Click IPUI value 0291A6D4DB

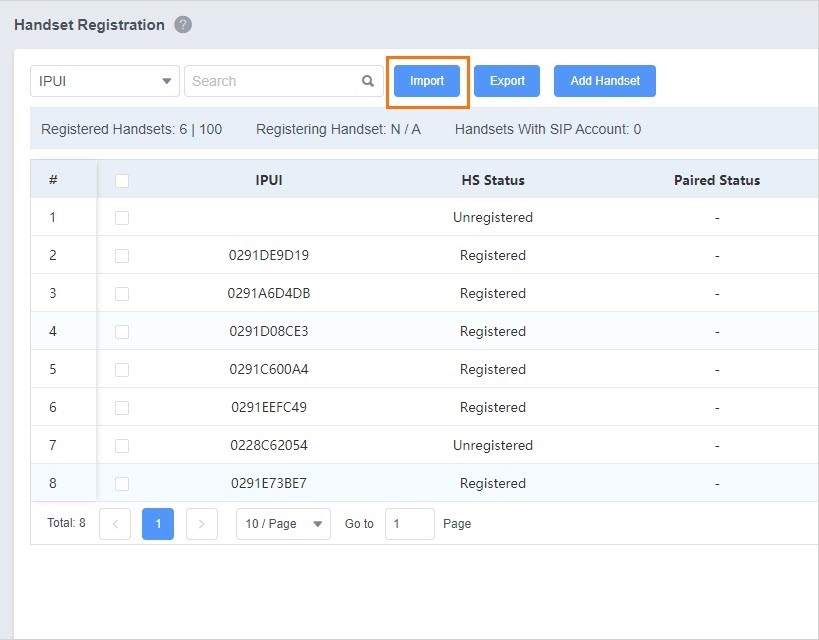point(269,294)
